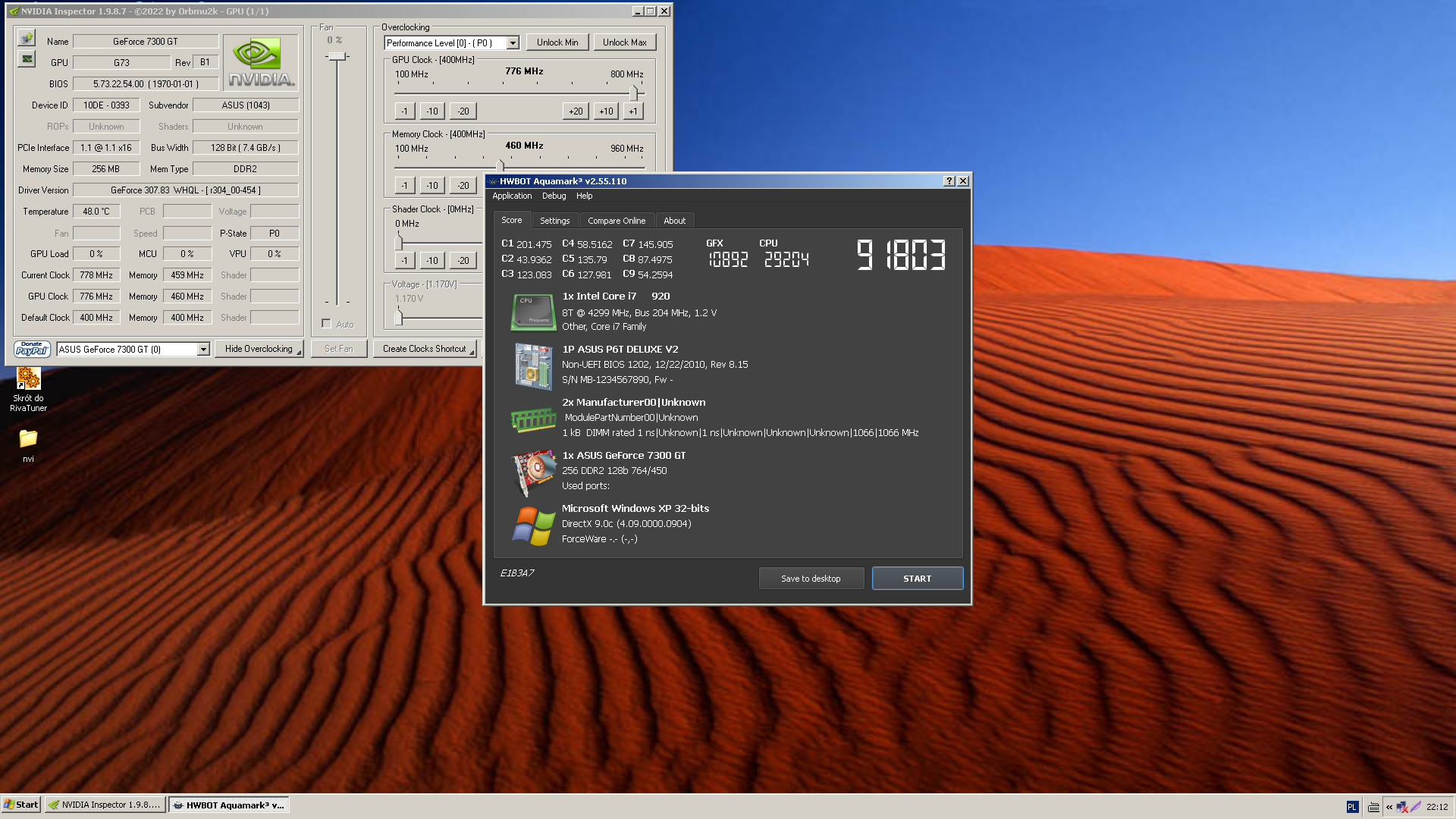The width and height of the screenshot is (1456, 819).
Task: Click GPU Clock -1 button
Action: 405,111
